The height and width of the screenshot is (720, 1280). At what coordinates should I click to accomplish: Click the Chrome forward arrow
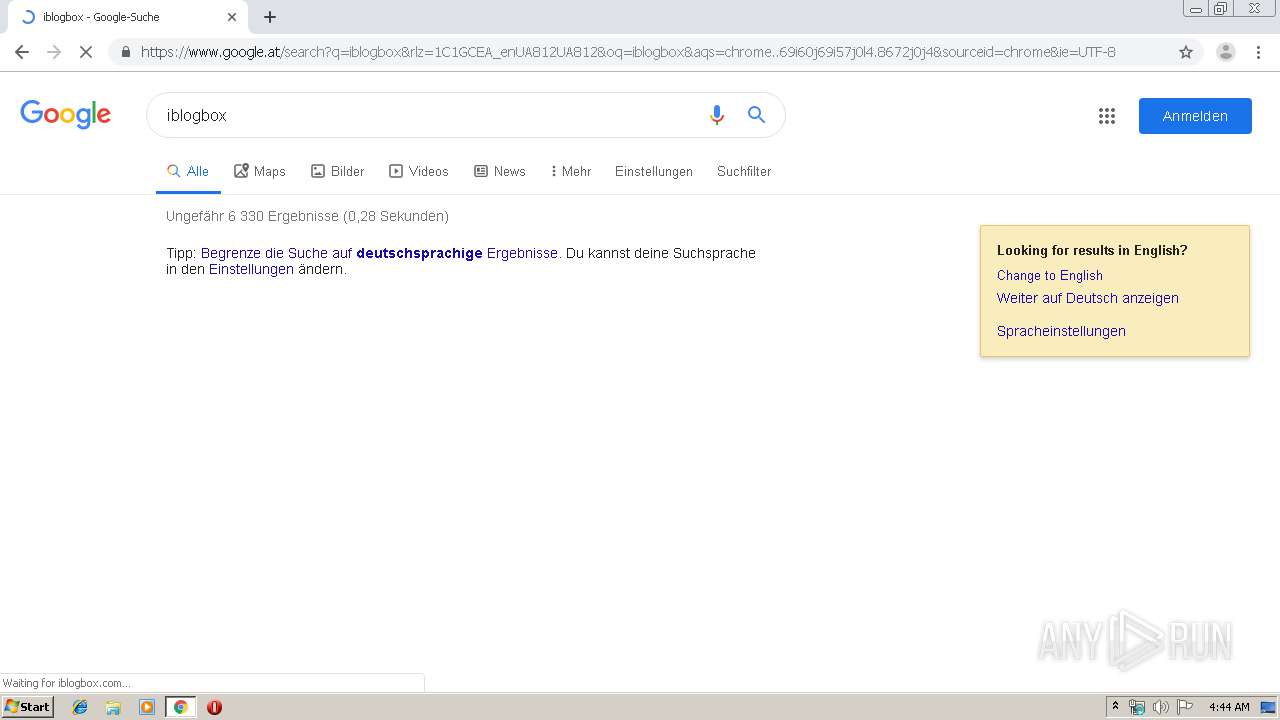(x=54, y=52)
